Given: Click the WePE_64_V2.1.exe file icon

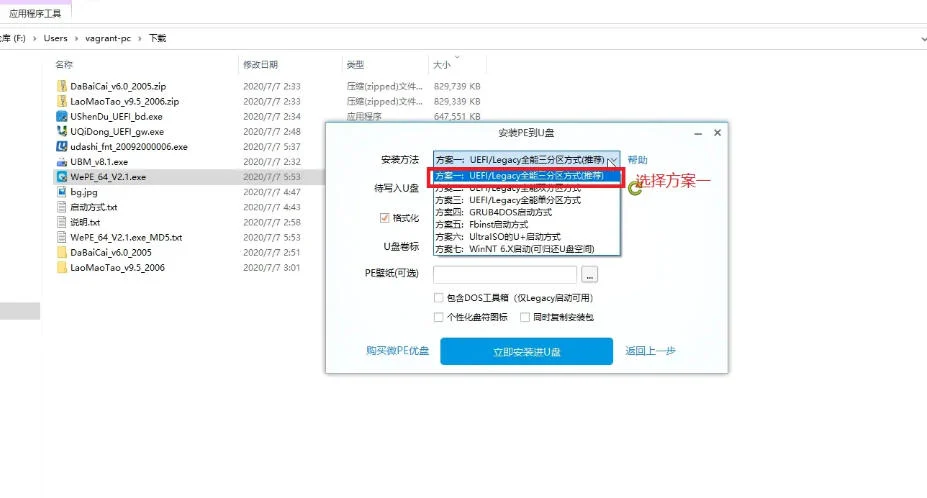Looking at the screenshot, I should point(62,177).
